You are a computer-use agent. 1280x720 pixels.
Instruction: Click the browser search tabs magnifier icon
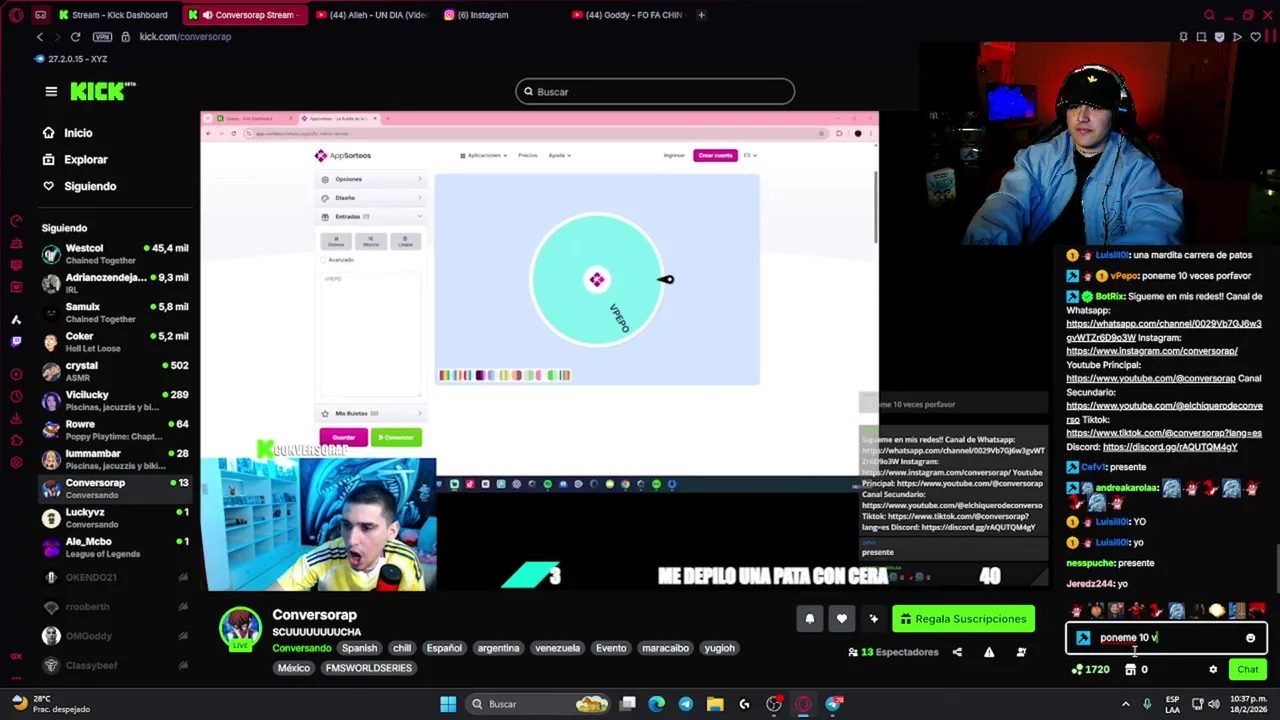coord(1209,15)
